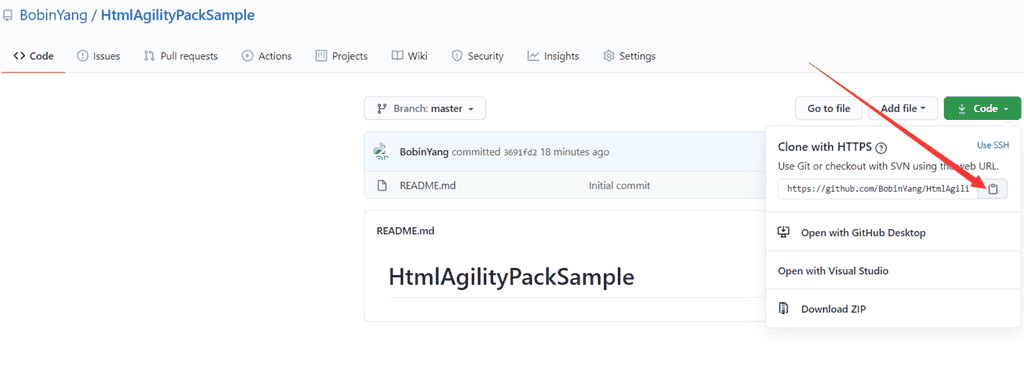This screenshot has height=389, width=1024.
Task: Click the Go to file button
Action: pyautogui.click(x=829, y=108)
